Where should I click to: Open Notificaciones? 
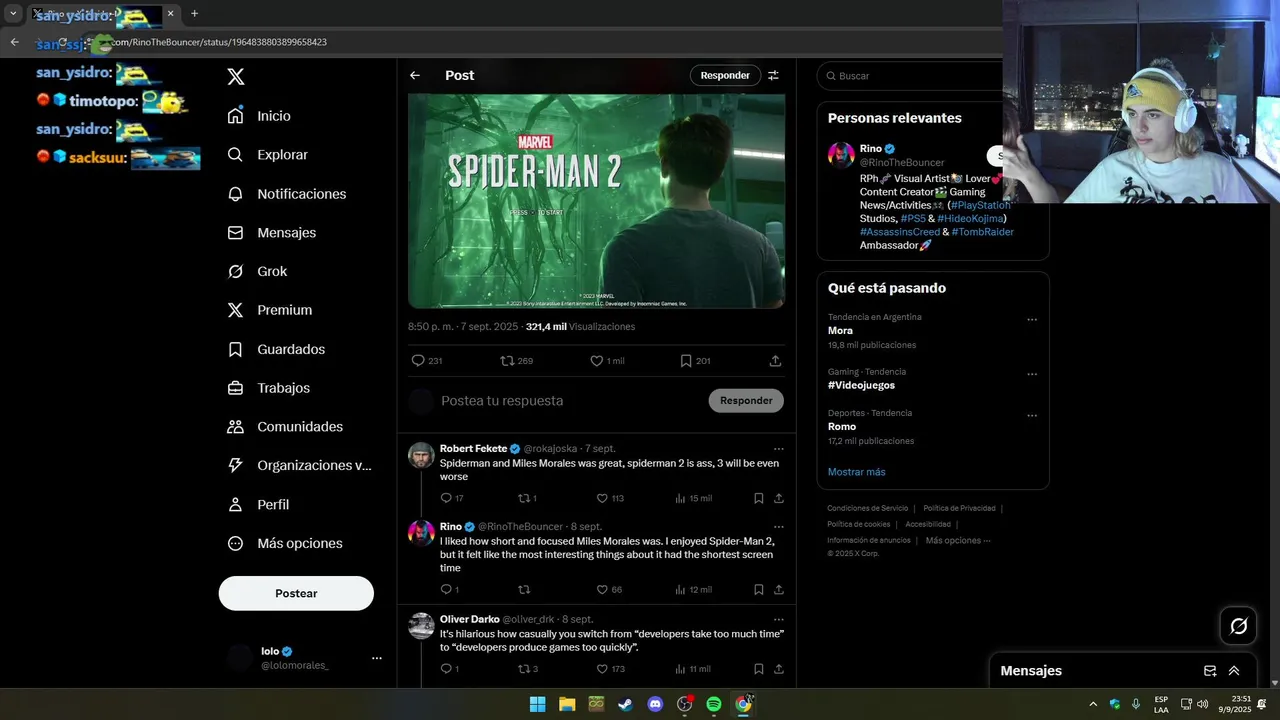click(x=286, y=194)
